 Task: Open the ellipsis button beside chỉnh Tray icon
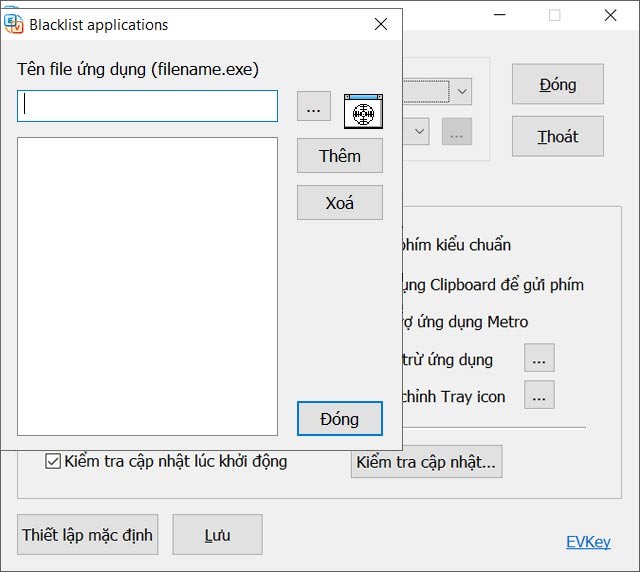[539, 395]
